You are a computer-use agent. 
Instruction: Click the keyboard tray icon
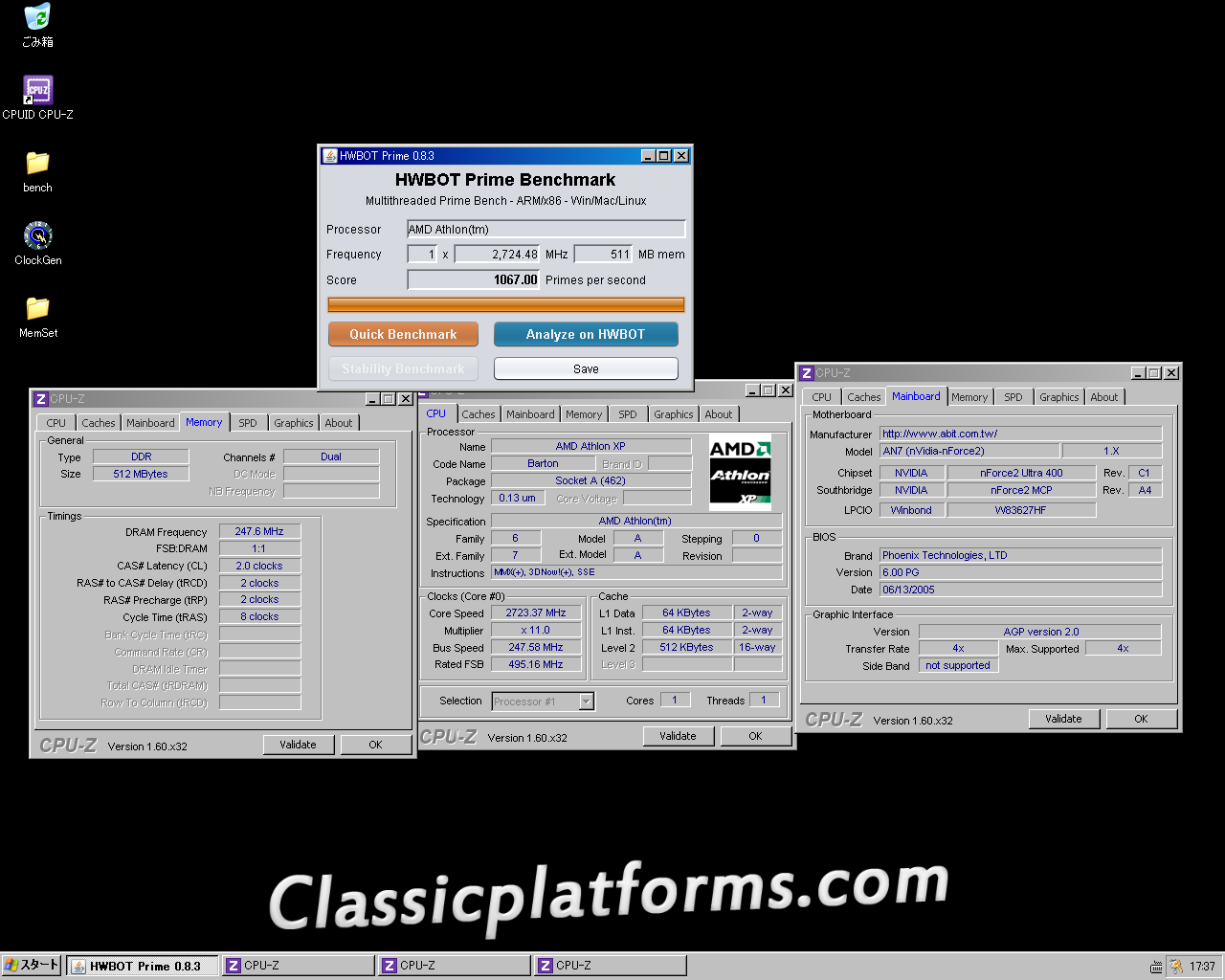pyautogui.click(x=1156, y=967)
